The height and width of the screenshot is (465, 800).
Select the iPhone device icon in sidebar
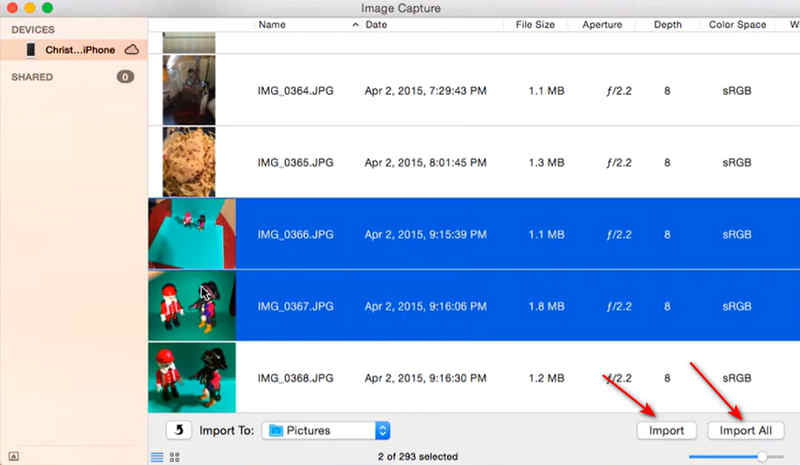[x=31, y=50]
